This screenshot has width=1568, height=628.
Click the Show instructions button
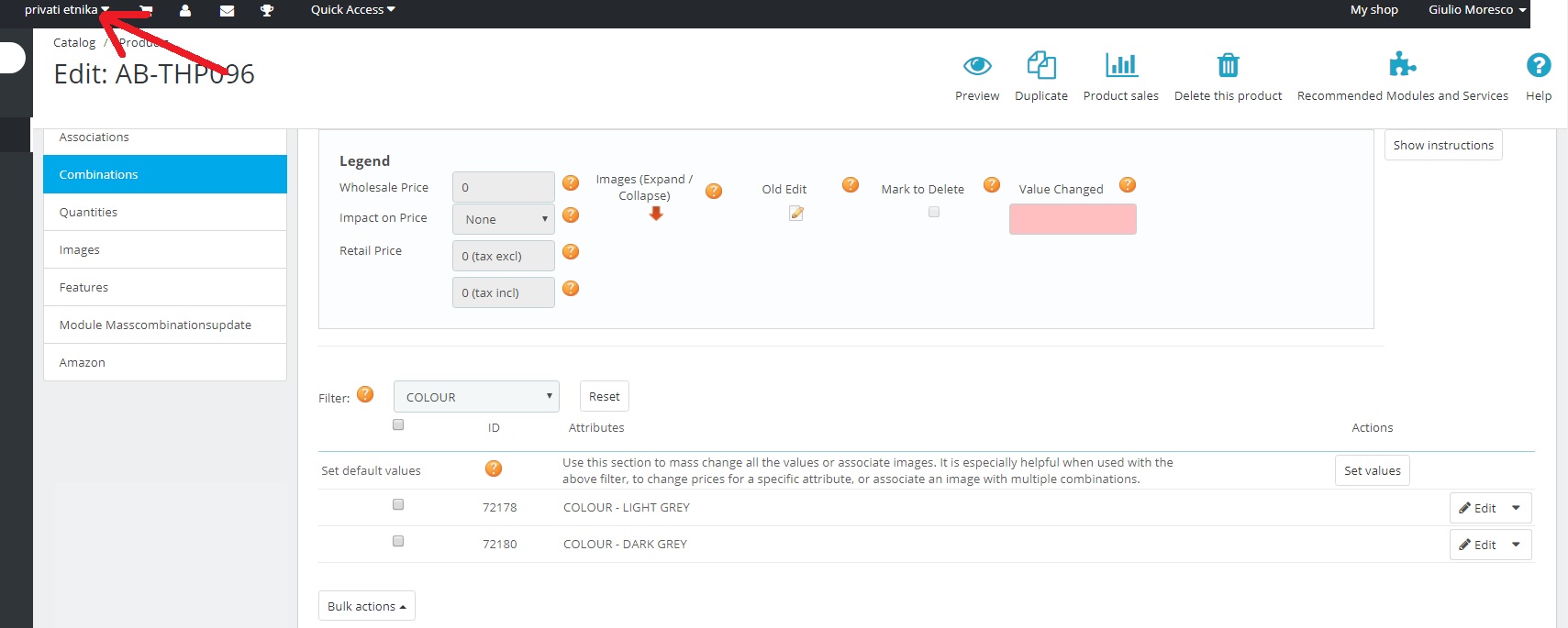pos(1443,145)
